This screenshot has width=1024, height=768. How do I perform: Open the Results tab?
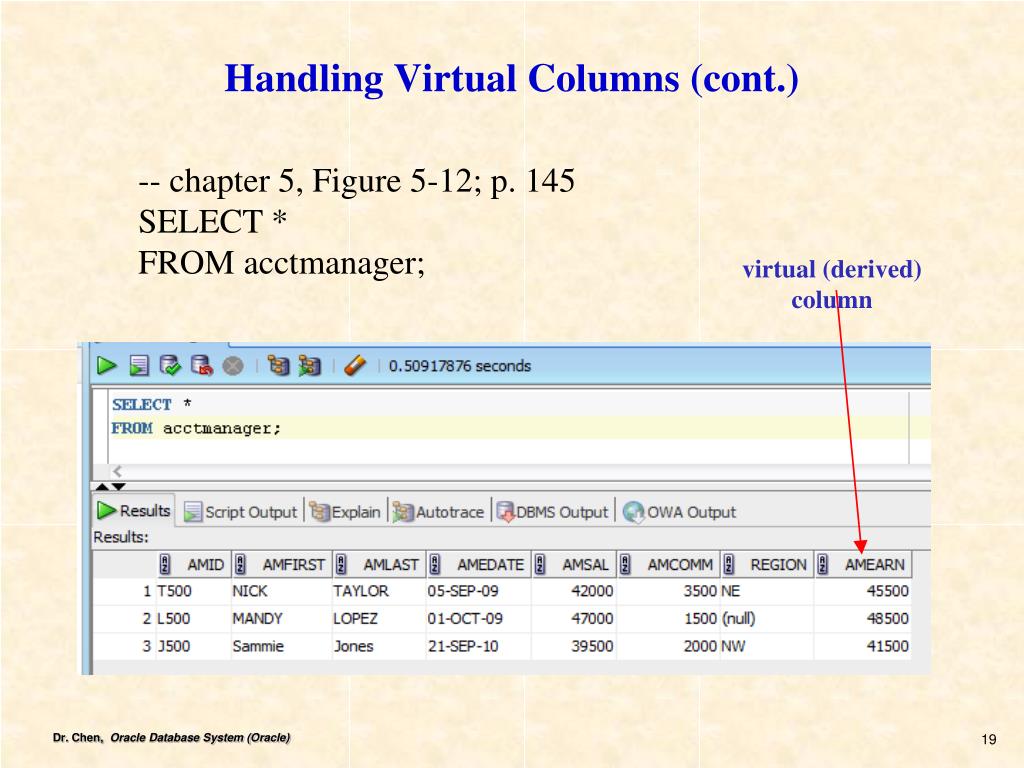(x=134, y=511)
